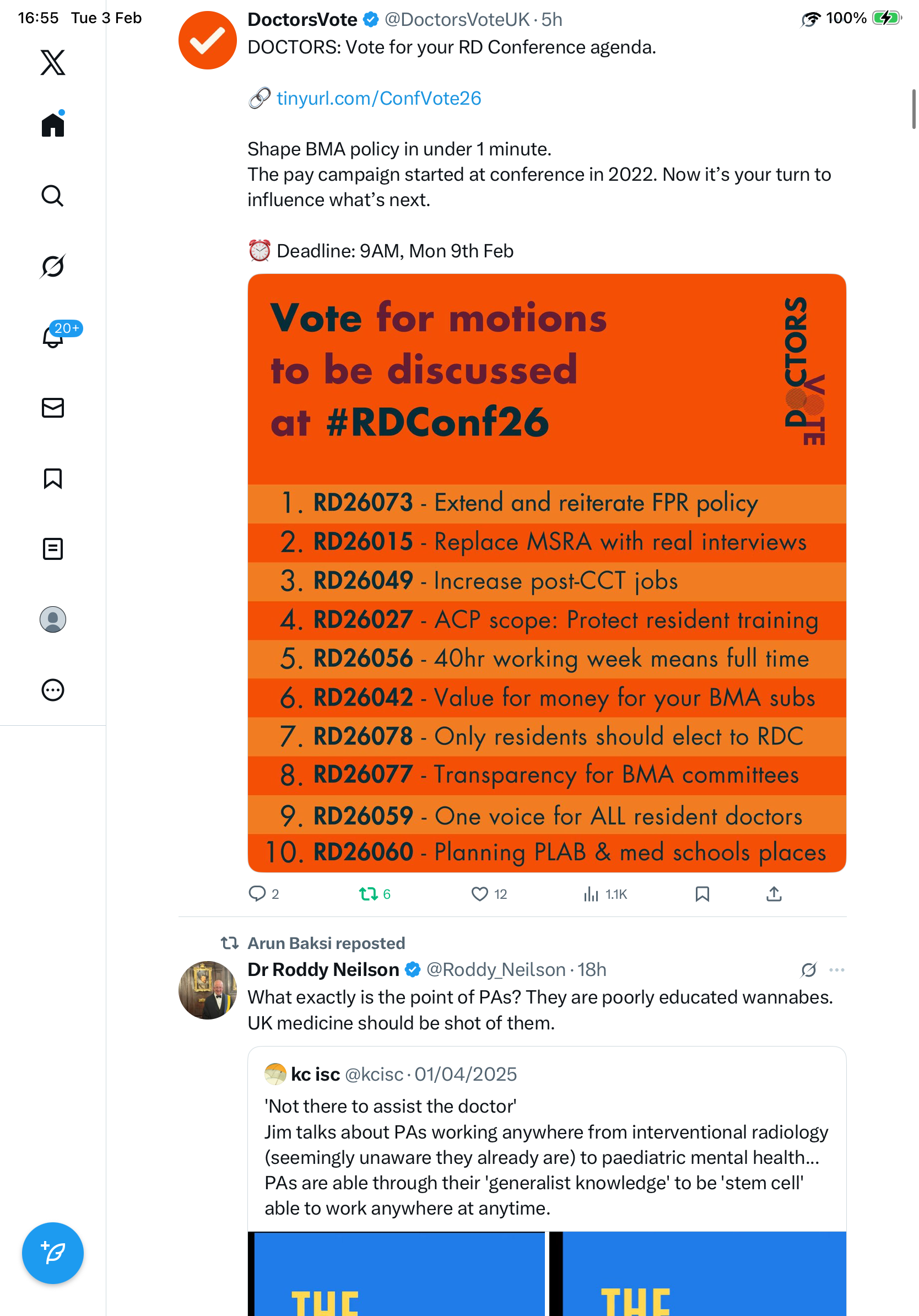
Task: Open the profile avatar in sidebar
Action: coord(53,619)
